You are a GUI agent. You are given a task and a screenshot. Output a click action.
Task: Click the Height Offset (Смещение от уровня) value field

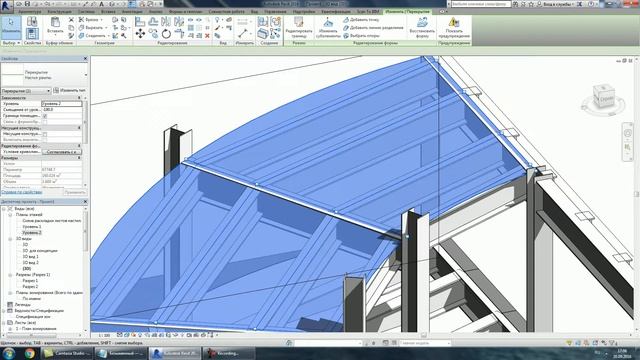(x=62, y=110)
